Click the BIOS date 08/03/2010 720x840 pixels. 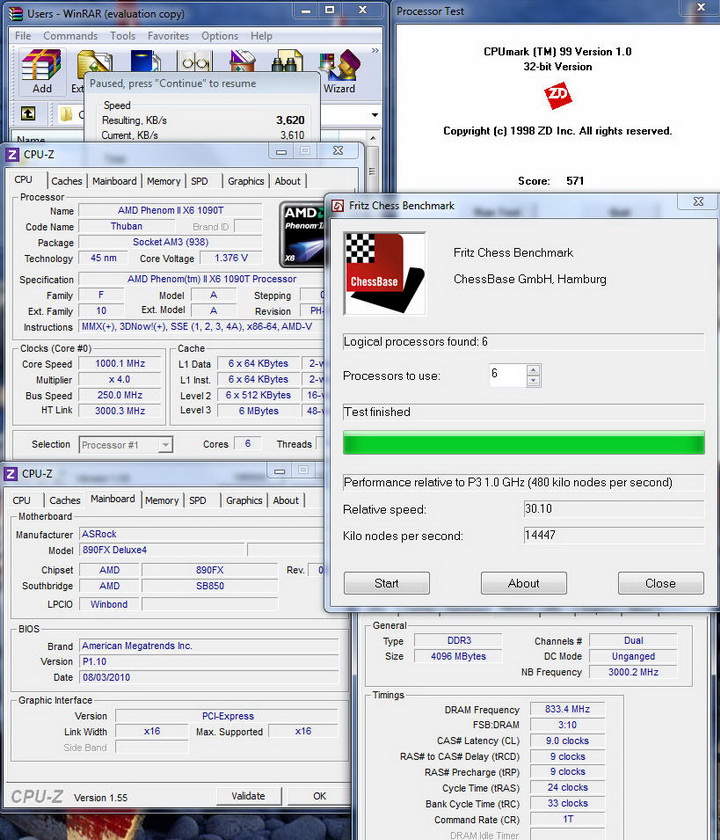coord(209,677)
